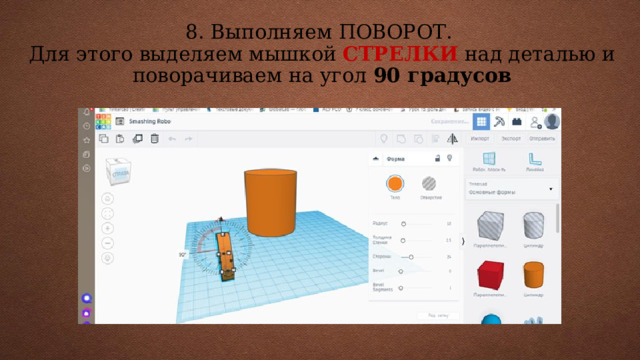Open the designs list icon beside Smashing Robo
This screenshot has height=360, width=640.
point(120,121)
